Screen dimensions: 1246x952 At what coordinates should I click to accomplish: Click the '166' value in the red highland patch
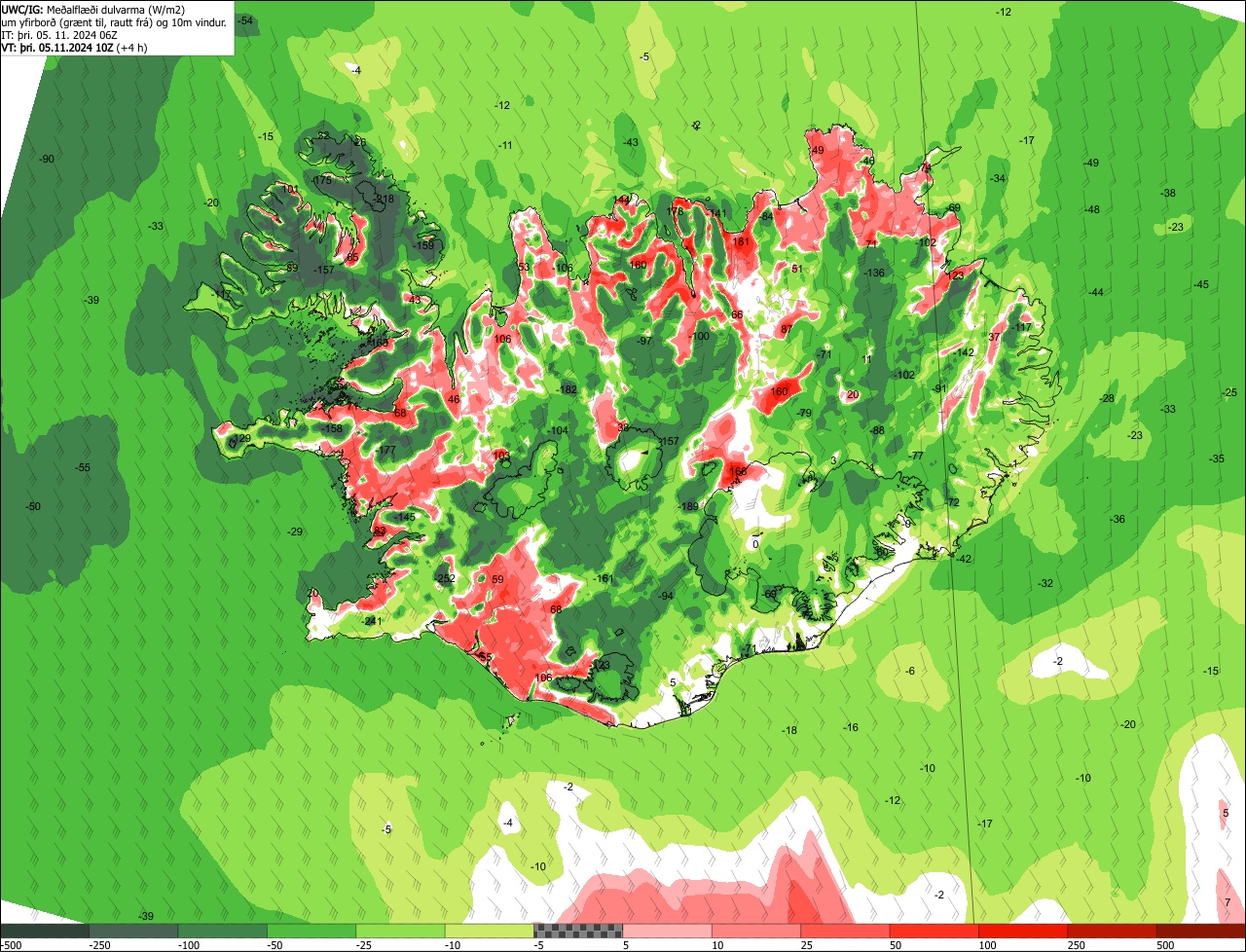pyautogui.click(x=738, y=471)
